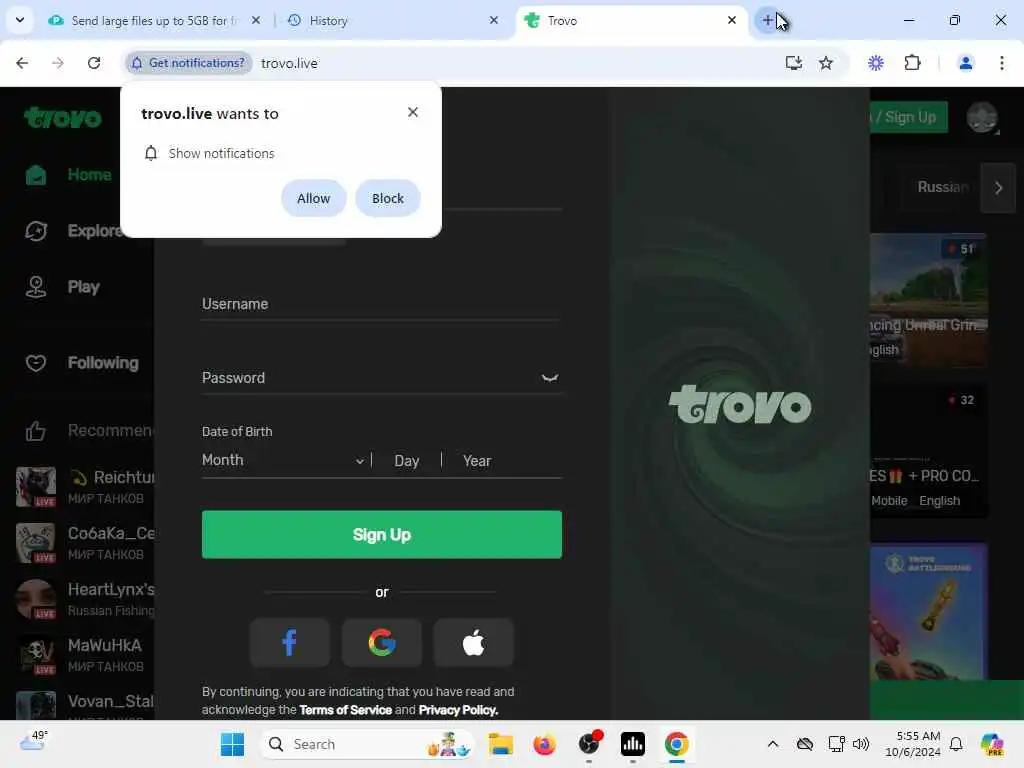Viewport: 1024px width, 768px height.
Task: Select the Play sidebar icon
Action: 36,287
